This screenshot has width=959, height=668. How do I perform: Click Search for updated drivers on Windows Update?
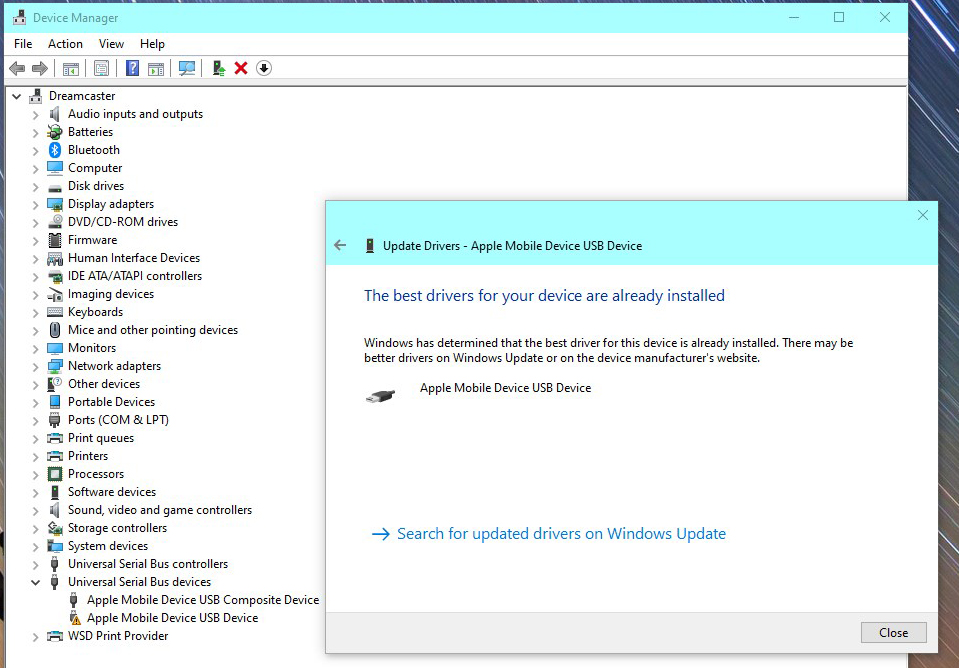560,534
